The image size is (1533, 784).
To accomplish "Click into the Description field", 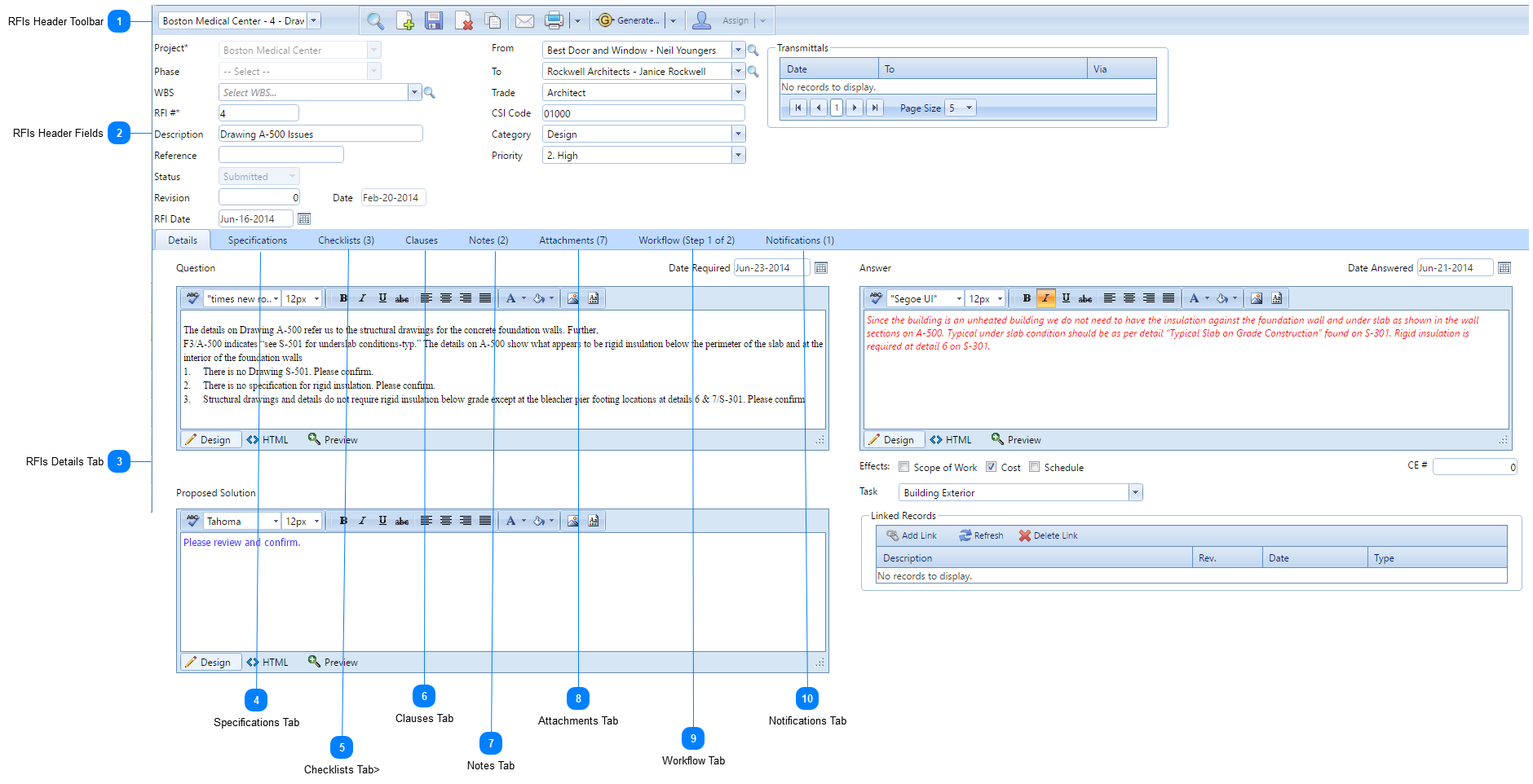I will point(320,134).
